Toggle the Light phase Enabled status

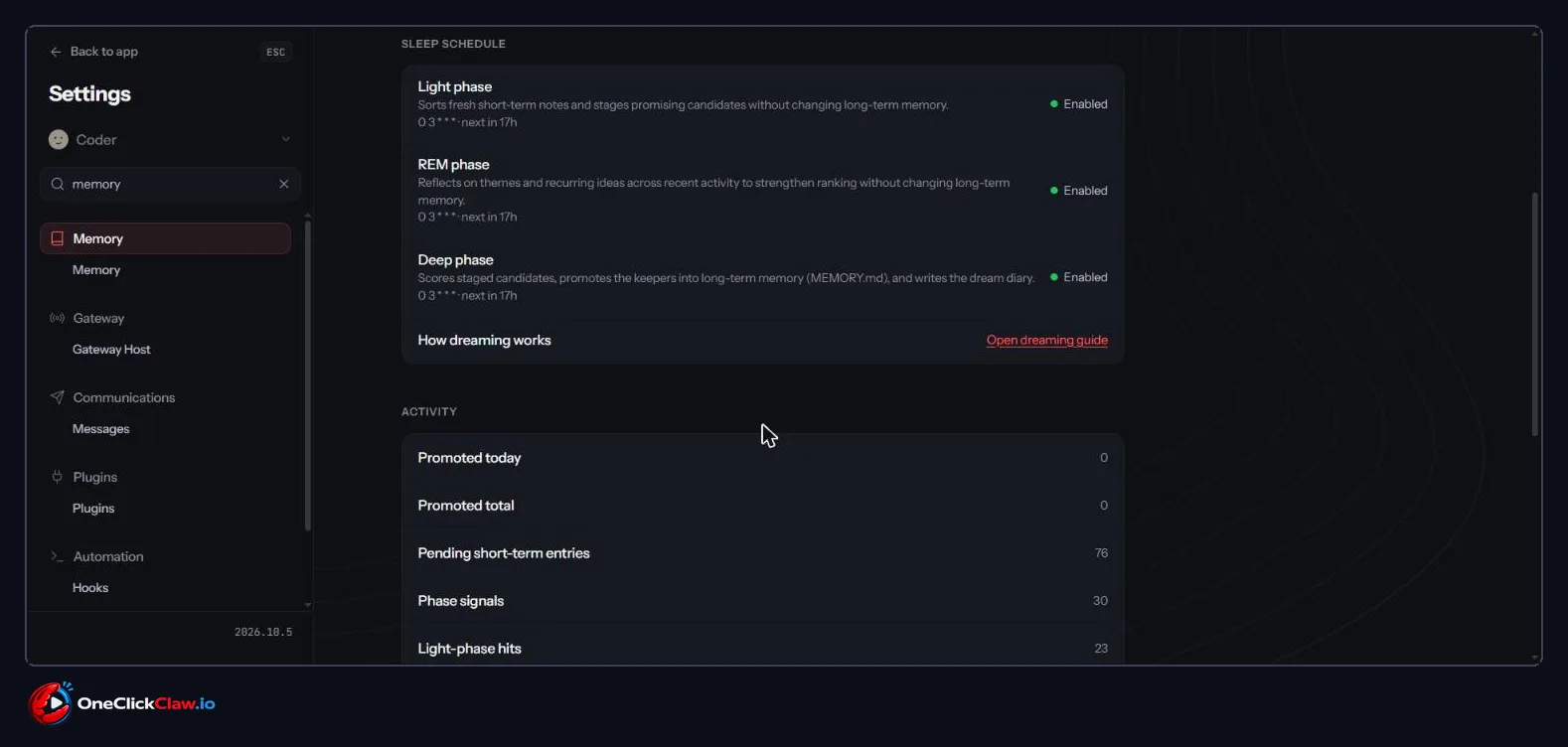click(1078, 104)
